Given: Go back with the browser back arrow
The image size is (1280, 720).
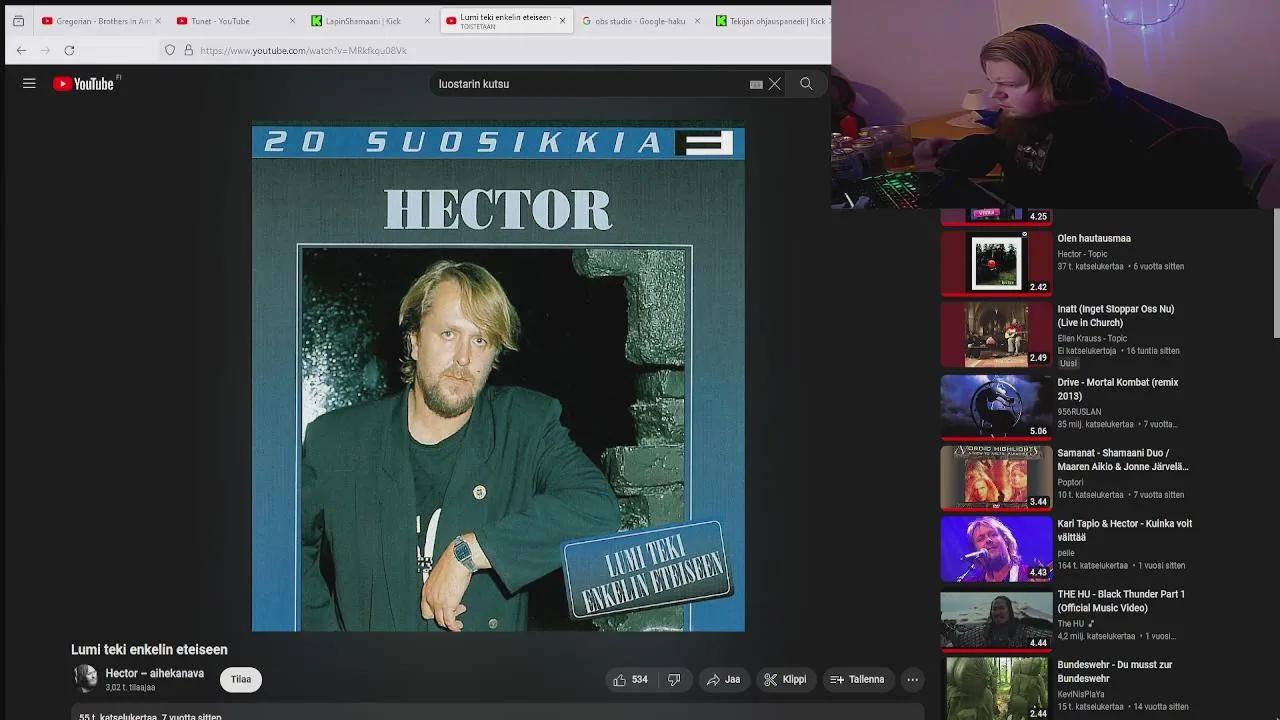Looking at the screenshot, I should point(21,50).
